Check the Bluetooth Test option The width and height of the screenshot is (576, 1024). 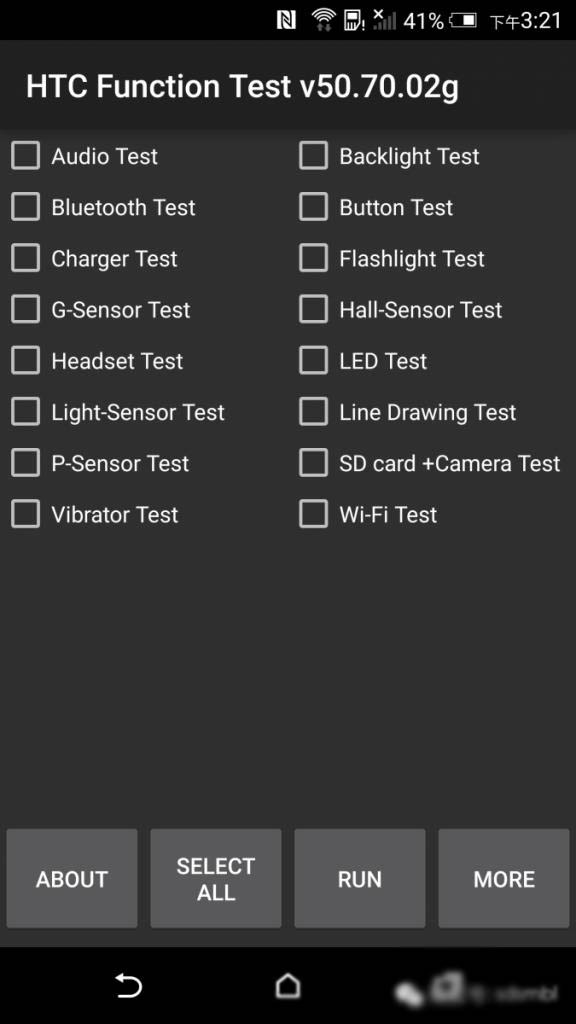[x=25, y=207]
